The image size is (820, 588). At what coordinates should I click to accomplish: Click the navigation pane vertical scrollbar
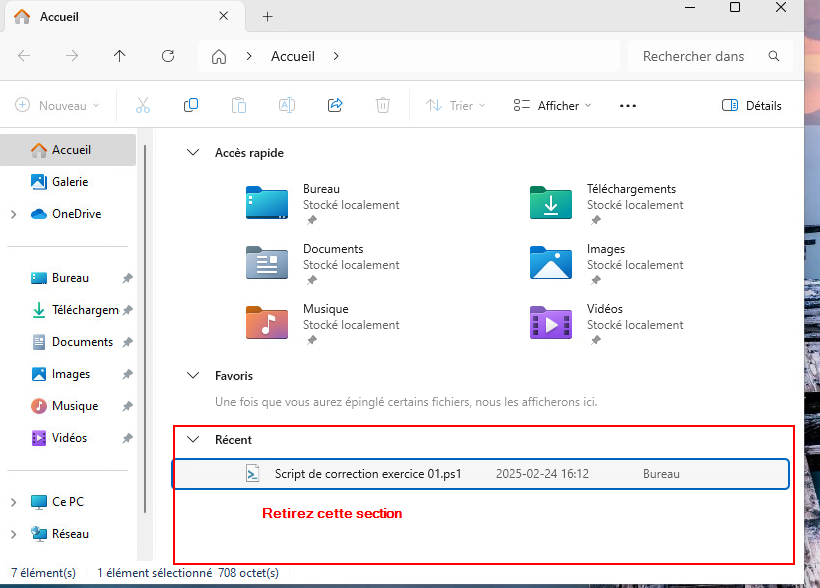145,330
